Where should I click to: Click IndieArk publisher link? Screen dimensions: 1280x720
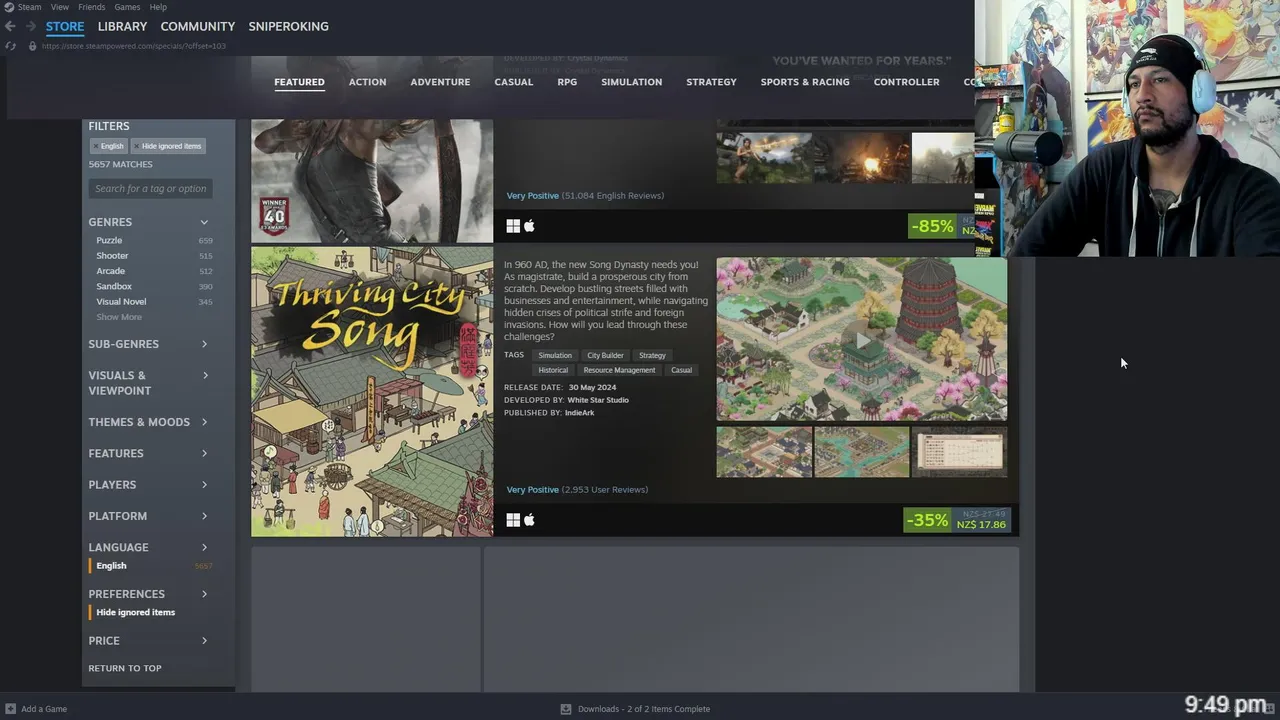click(x=579, y=413)
